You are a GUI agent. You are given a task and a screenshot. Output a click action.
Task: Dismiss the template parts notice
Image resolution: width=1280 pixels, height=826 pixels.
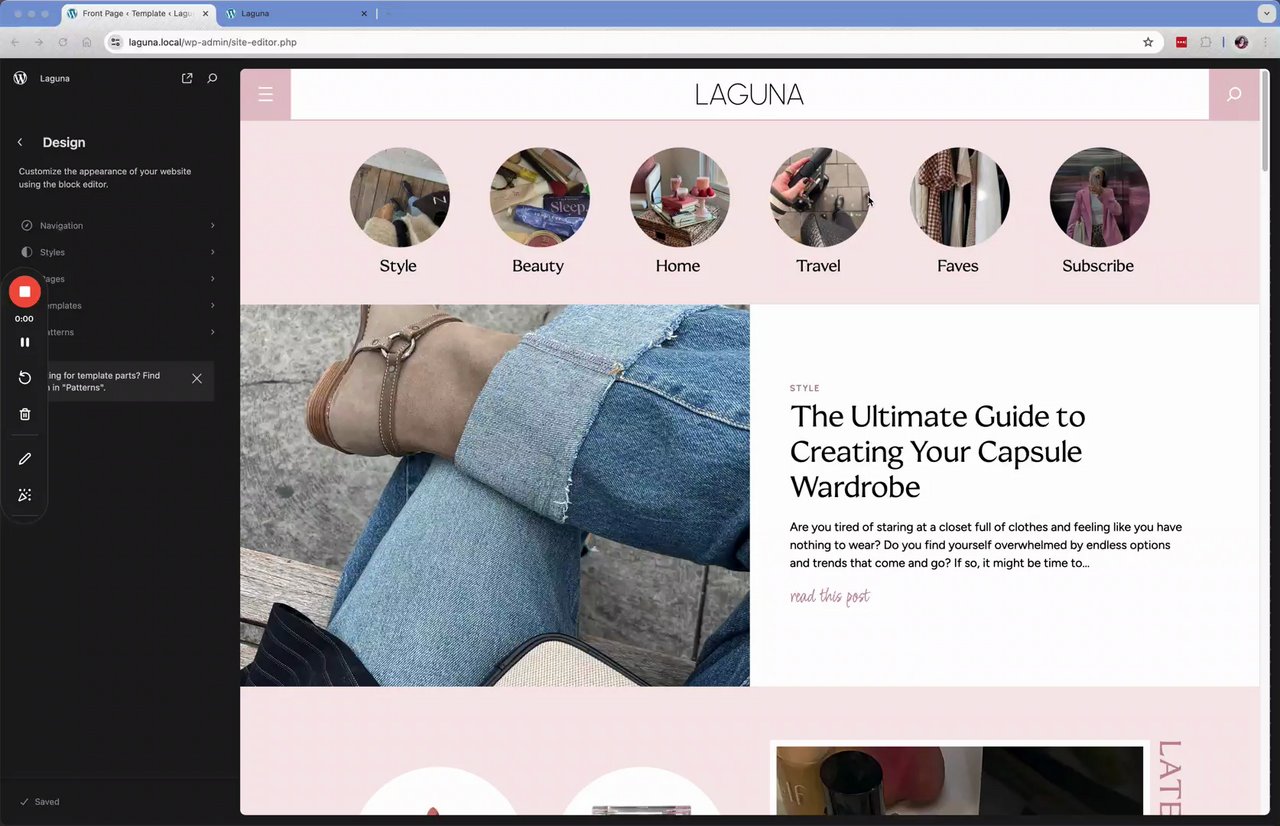(x=197, y=378)
